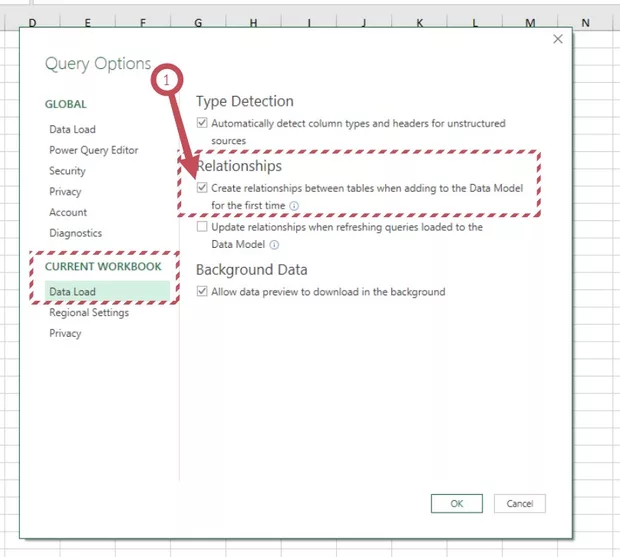Click the Type Detection heading
Screen dimensions: 620x557
(245, 101)
